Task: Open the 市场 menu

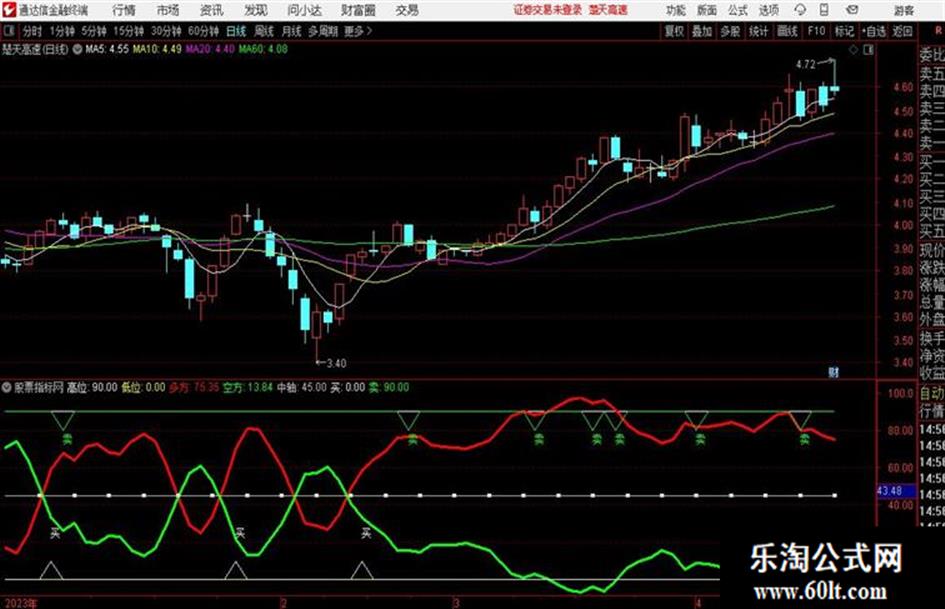Action: [168, 10]
